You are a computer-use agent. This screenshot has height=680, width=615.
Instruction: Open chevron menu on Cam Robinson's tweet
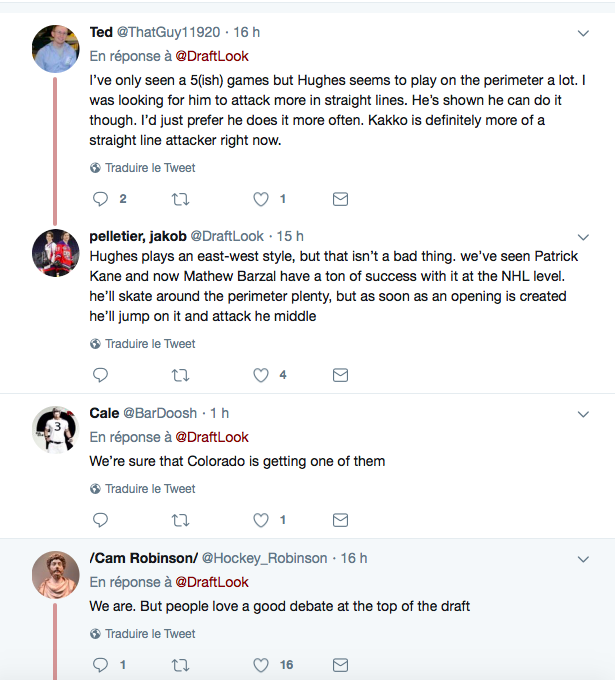(x=584, y=558)
